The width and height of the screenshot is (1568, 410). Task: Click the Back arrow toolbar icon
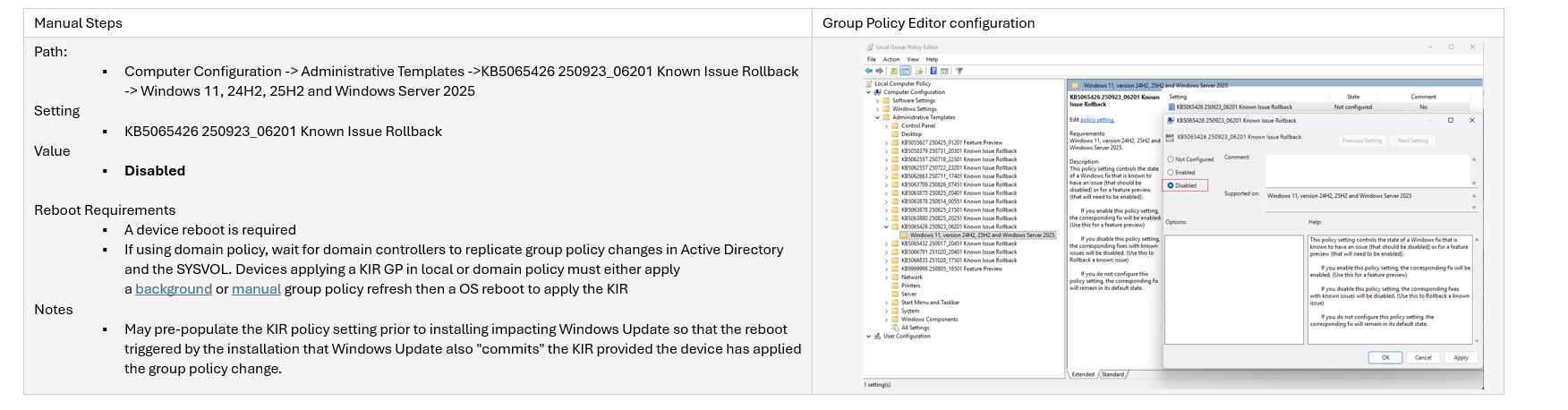click(868, 71)
